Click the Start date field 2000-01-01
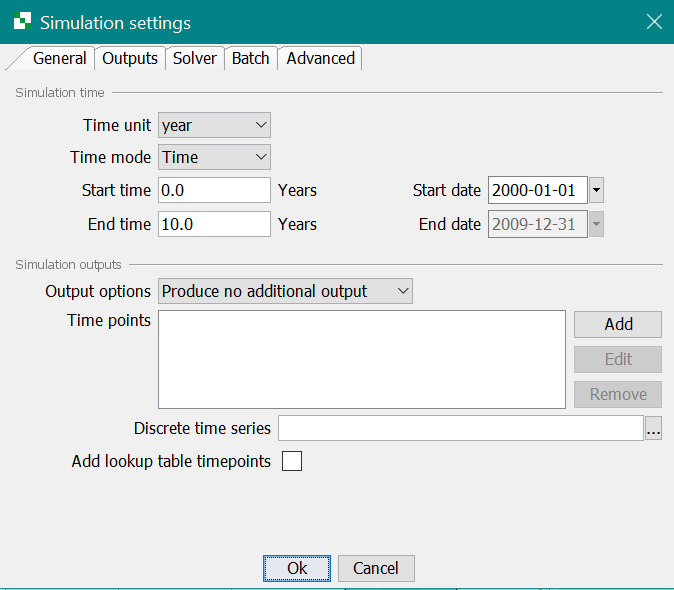The image size is (674, 590). [538, 190]
